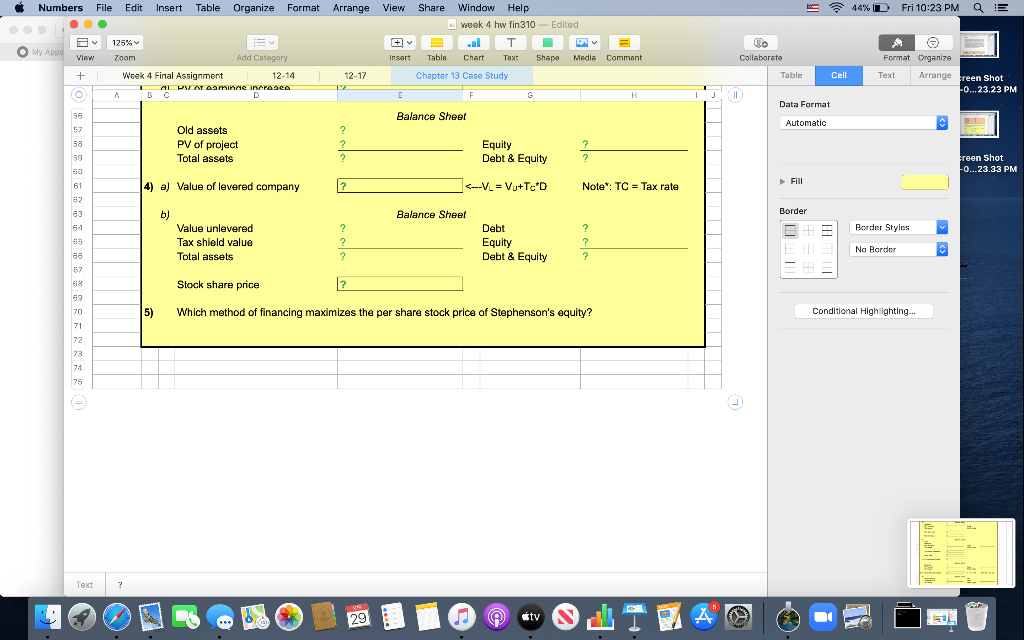1024x640 pixels.
Task: Insert a Chart from the toolbar
Action: (472, 44)
